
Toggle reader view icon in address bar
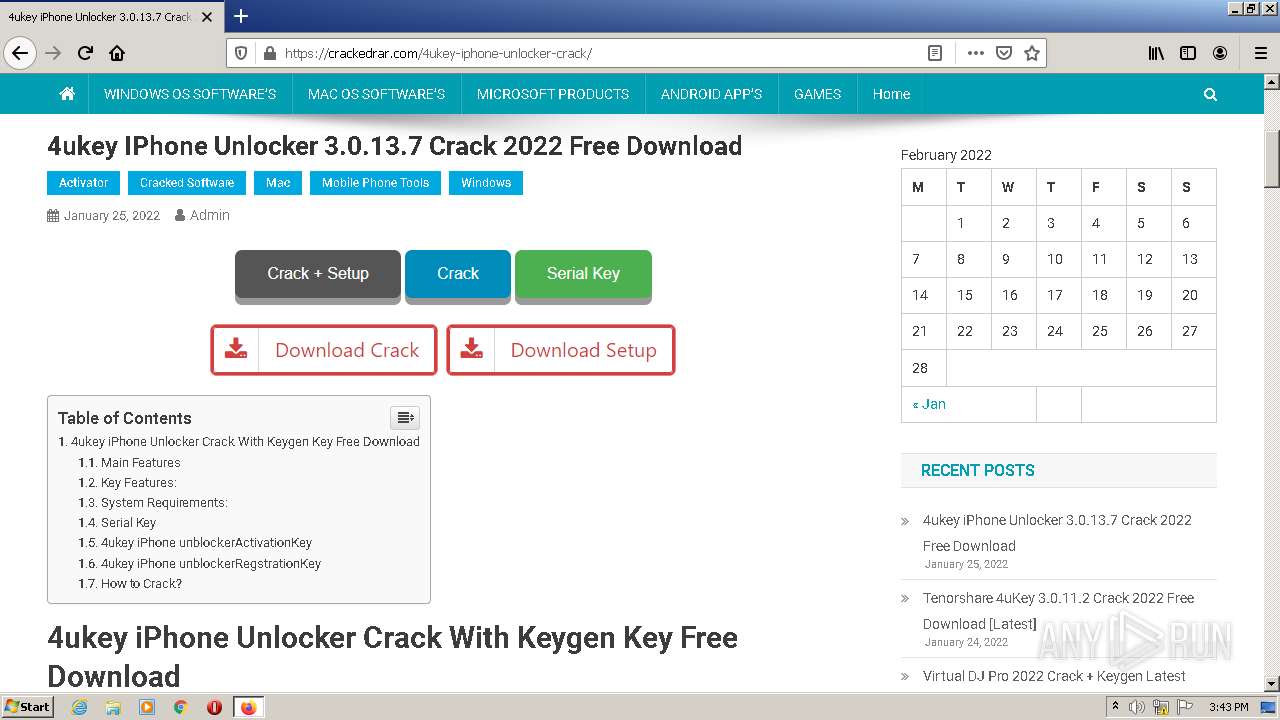click(x=935, y=53)
